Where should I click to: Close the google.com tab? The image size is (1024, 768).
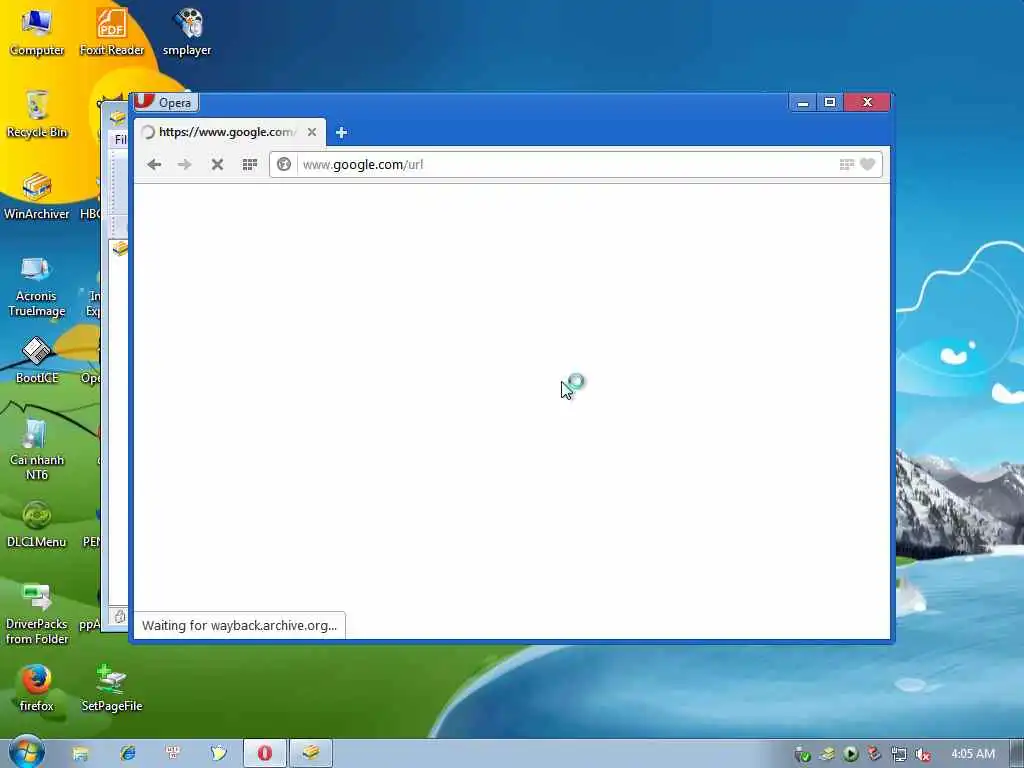(x=312, y=132)
